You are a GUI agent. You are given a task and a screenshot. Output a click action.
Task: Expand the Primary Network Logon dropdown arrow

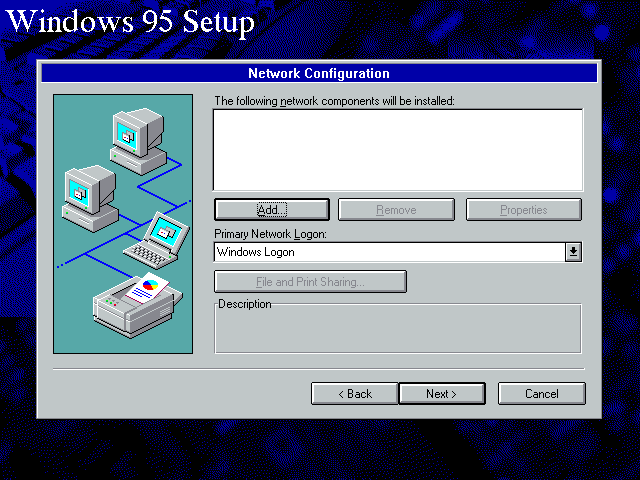(x=573, y=252)
